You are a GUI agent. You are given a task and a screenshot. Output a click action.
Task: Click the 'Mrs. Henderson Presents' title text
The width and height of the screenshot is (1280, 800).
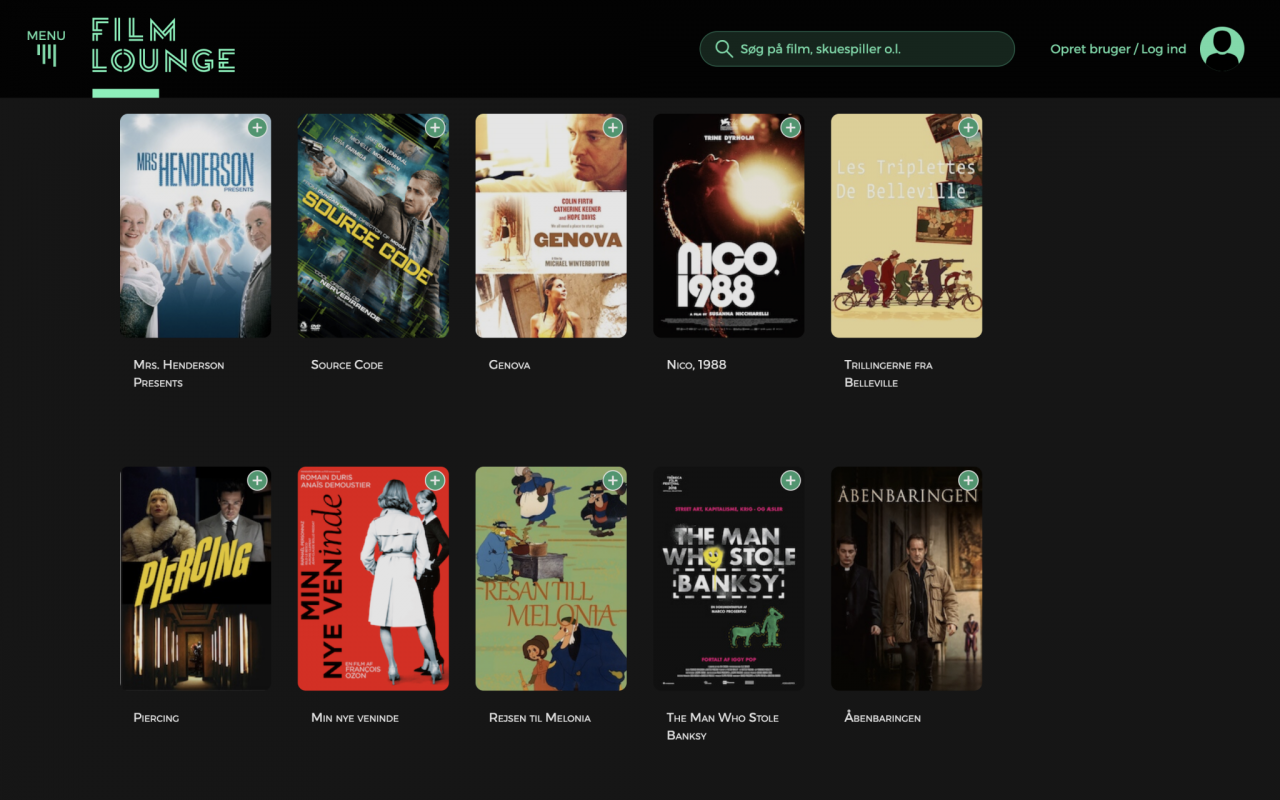179,374
